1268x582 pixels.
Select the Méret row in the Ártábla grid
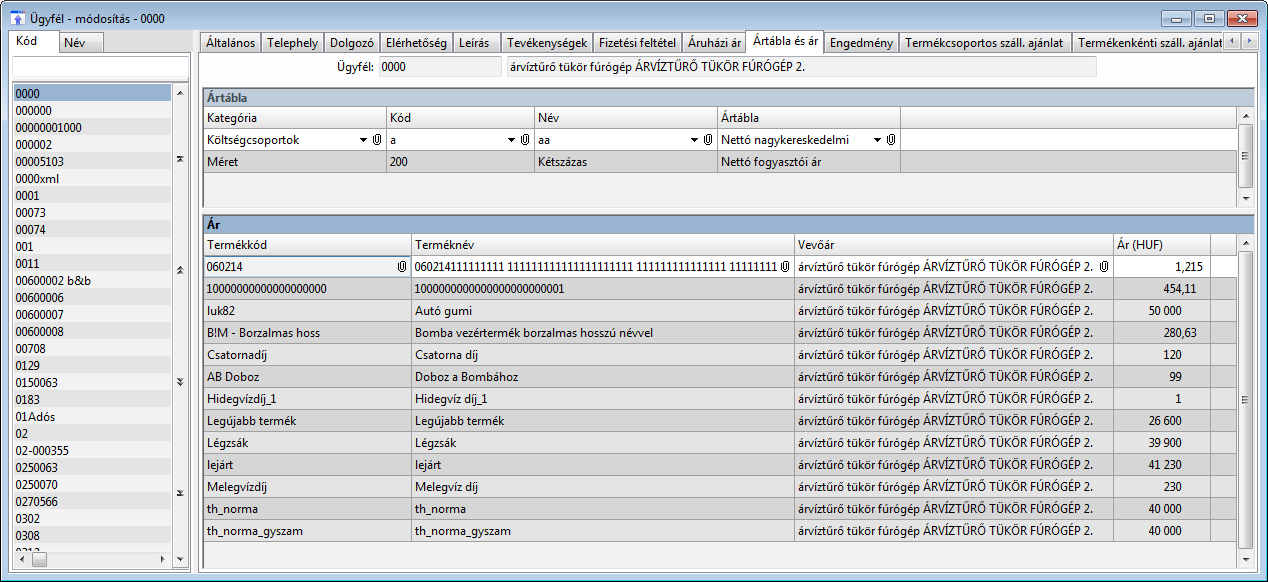pos(720,162)
